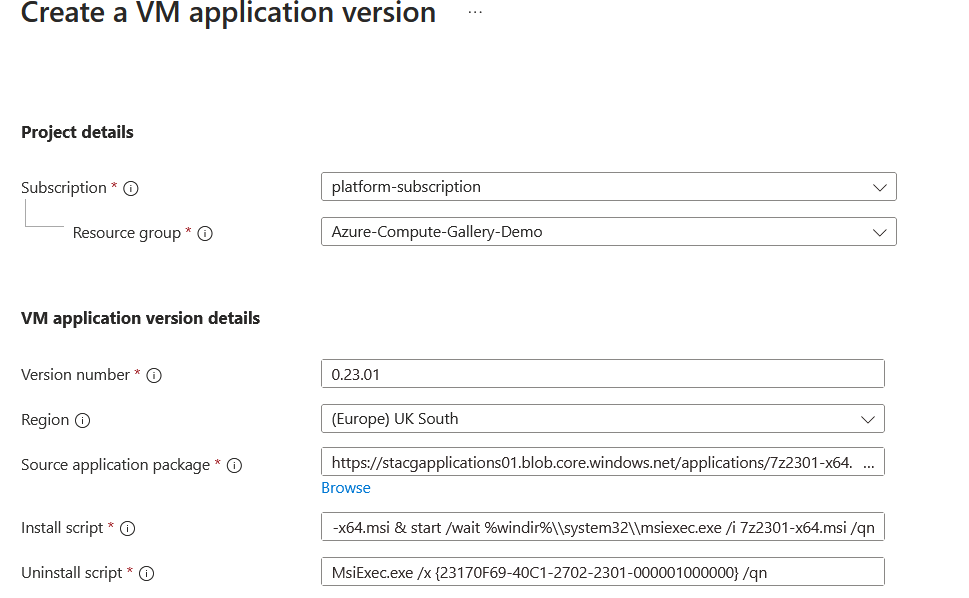969x598 pixels.
Task: Click the Uninstall script field
Action: pos(600,571)
